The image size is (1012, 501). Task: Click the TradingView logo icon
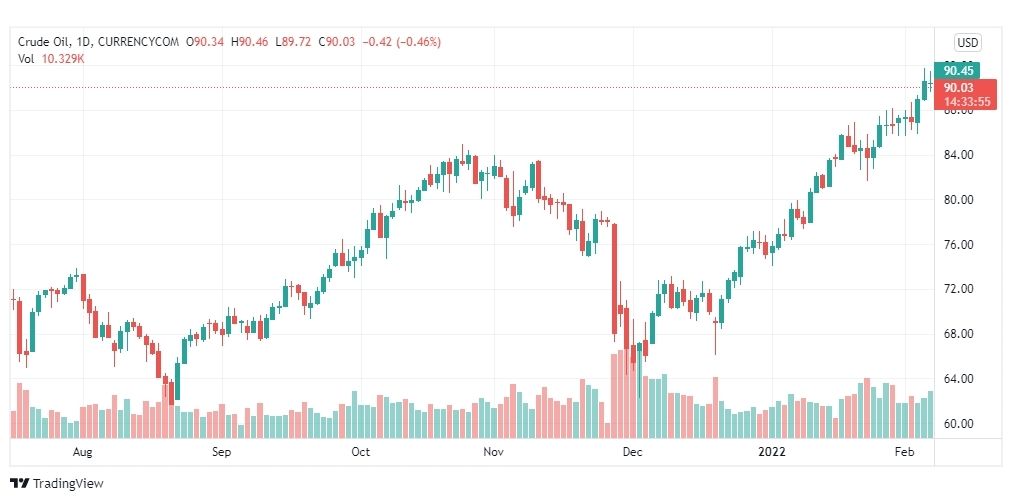[x=20, y=484]
